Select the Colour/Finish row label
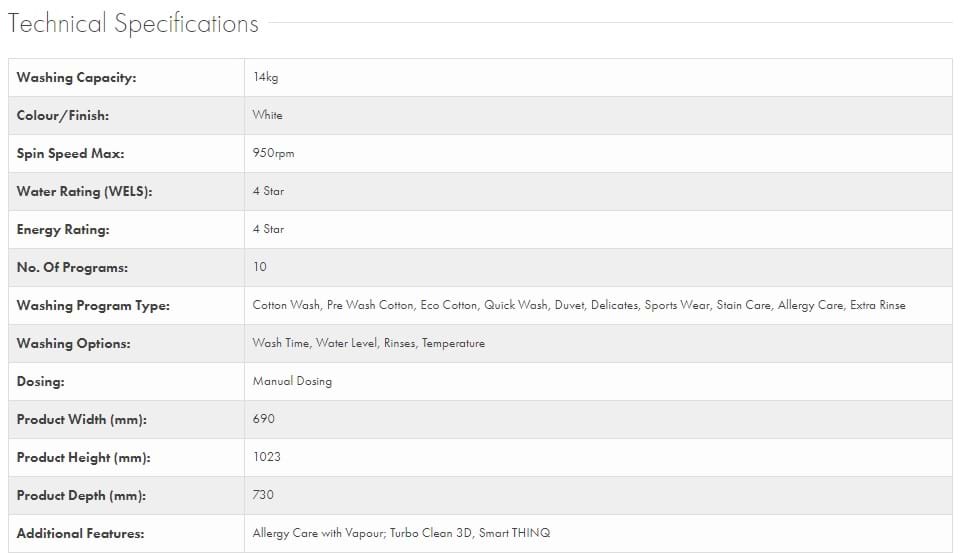Screen dimensions: 965x553 (63, 116)
